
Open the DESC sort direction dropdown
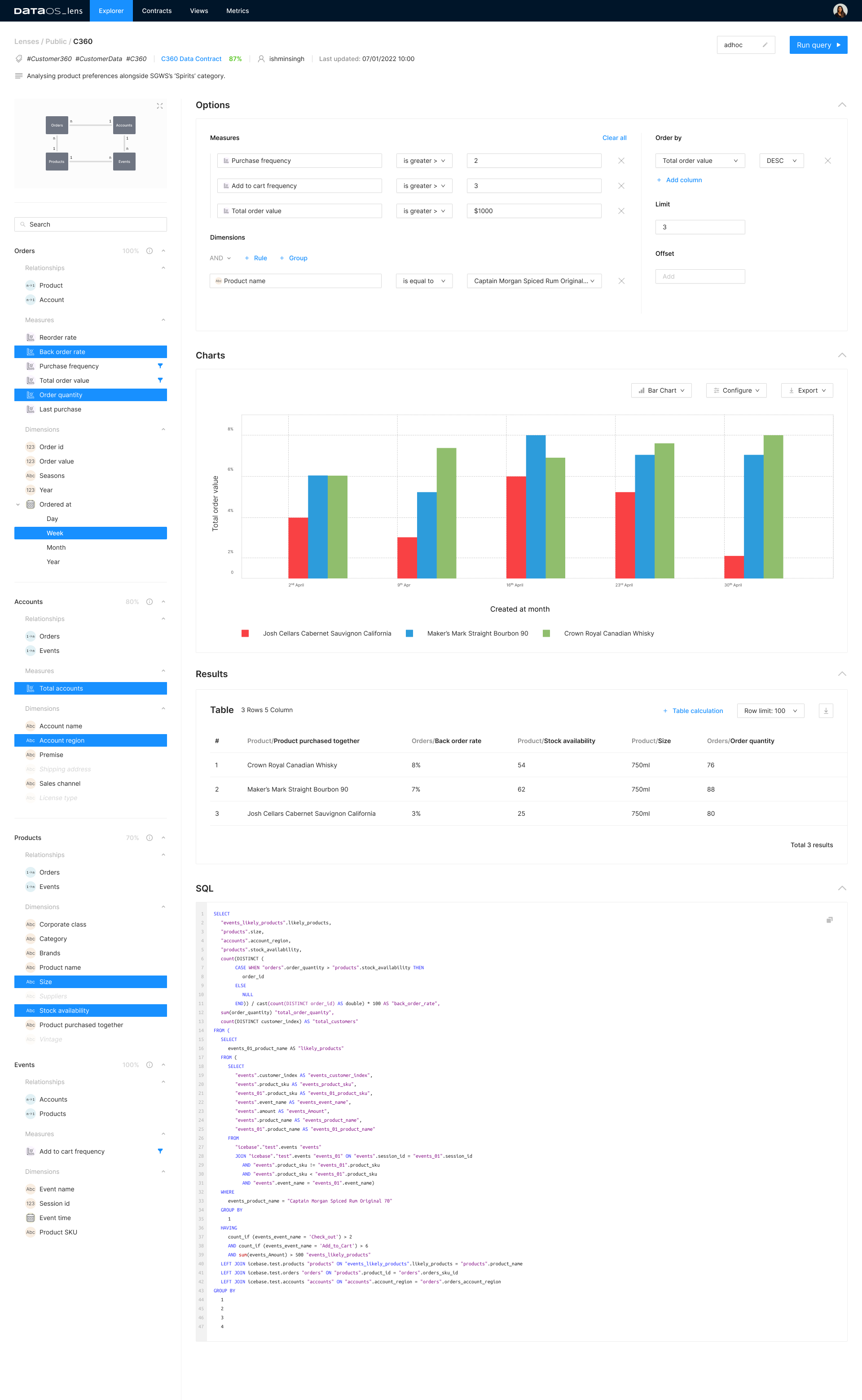(x=782, y=161)
